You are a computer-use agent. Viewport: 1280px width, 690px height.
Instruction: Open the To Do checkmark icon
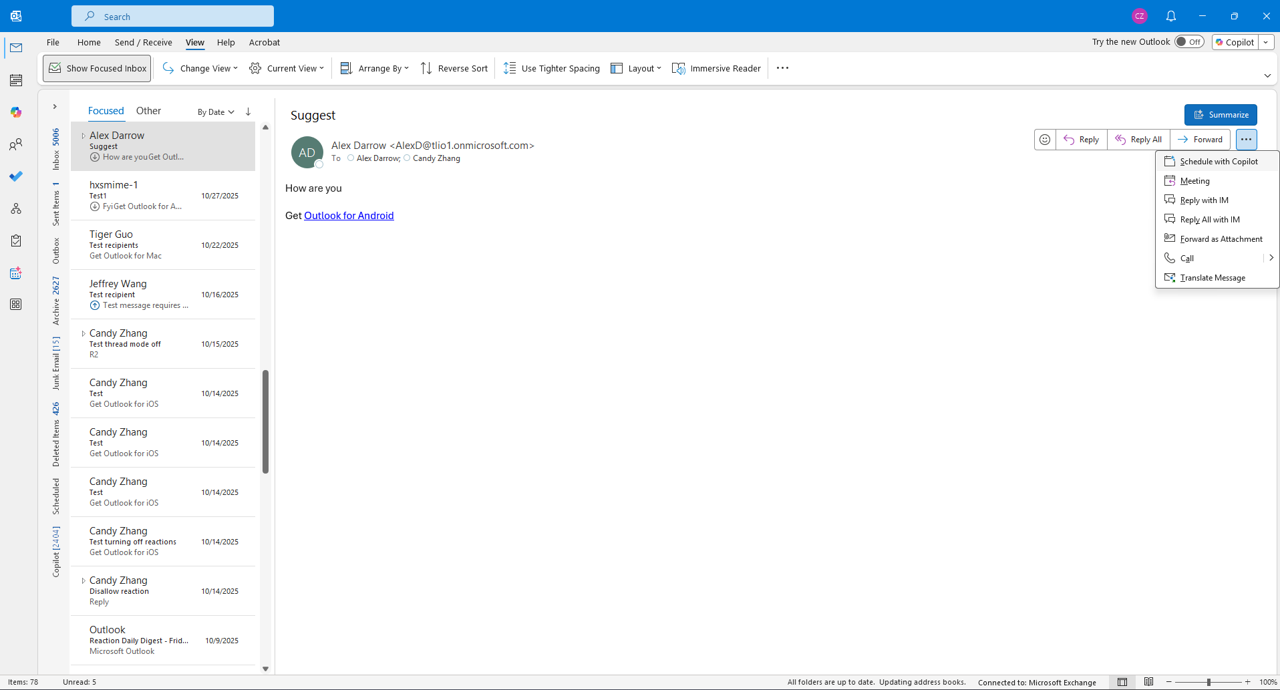(x=16, y=177)
